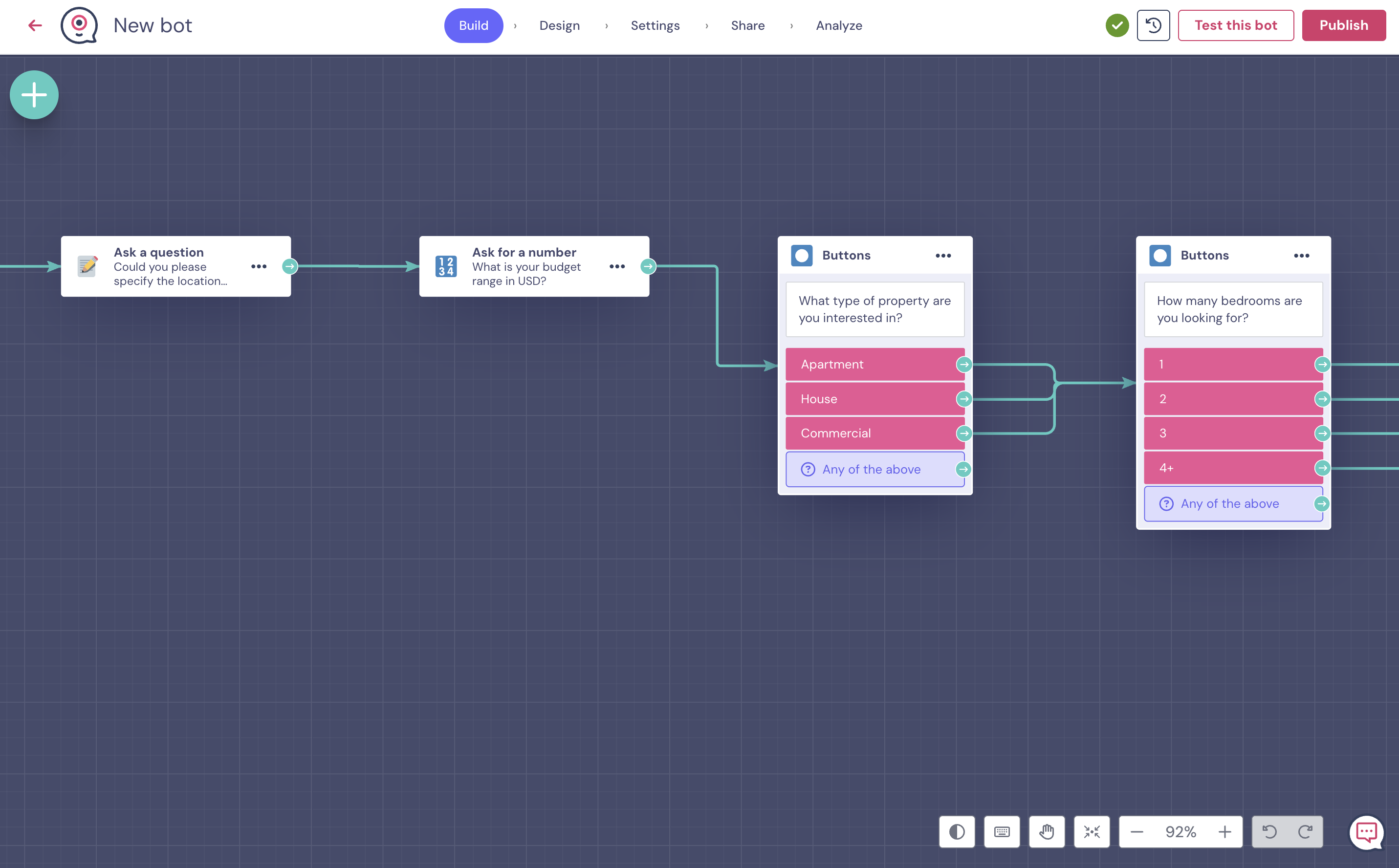
Task: Edit the New bot title
Action: [153, 25]
